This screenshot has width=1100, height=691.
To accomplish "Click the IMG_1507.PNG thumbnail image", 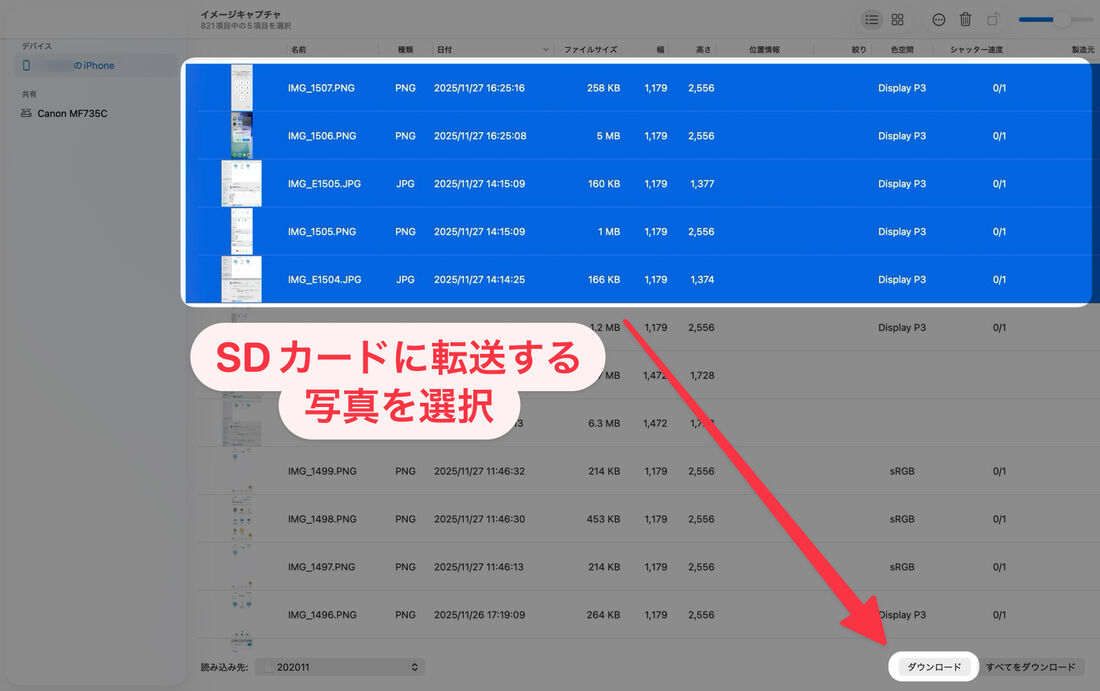I will 243,87.
